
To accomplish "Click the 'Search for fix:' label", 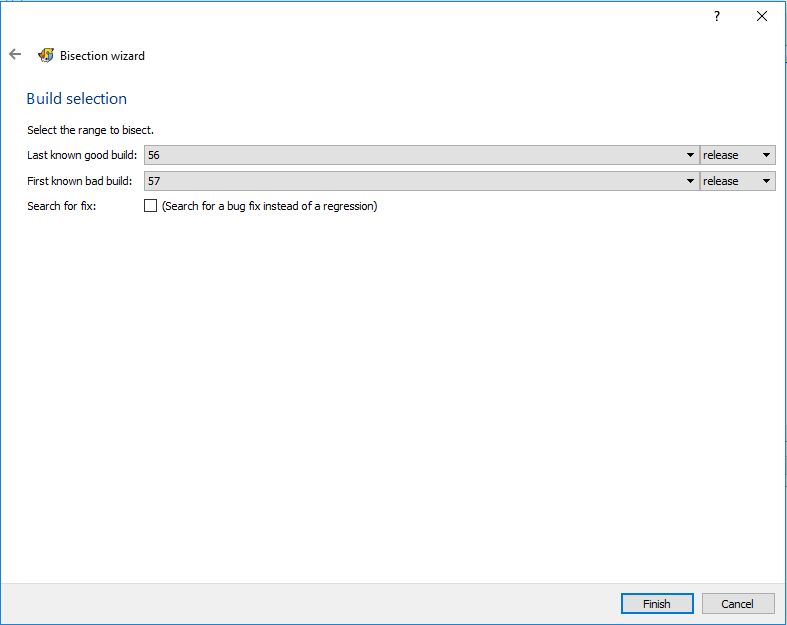I will click(x=62, y=206).
